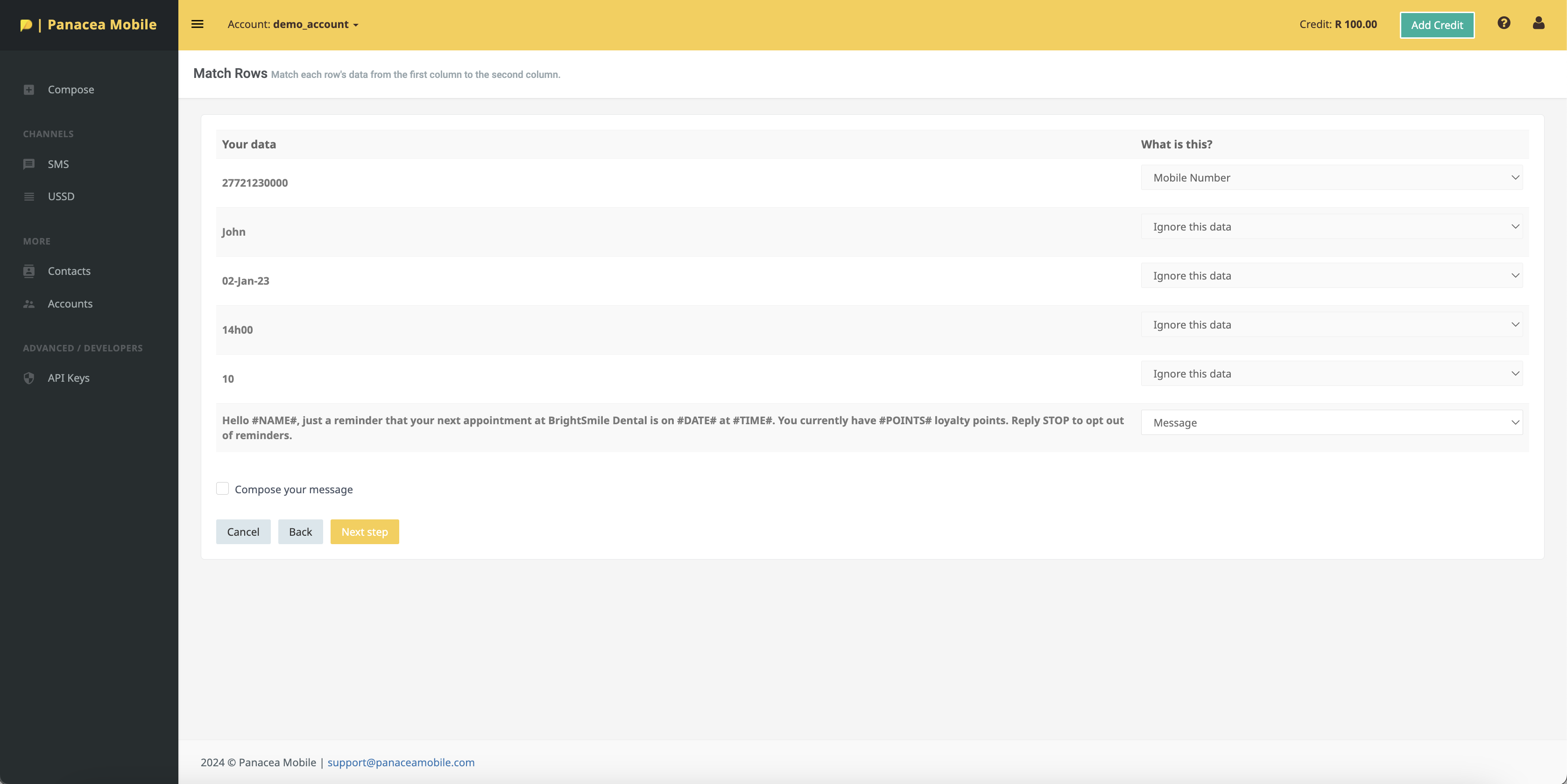This screenshot has width=1567, height=784.
Task: Enable the Compose your message checkbox
Action: [x=223, y=489]
